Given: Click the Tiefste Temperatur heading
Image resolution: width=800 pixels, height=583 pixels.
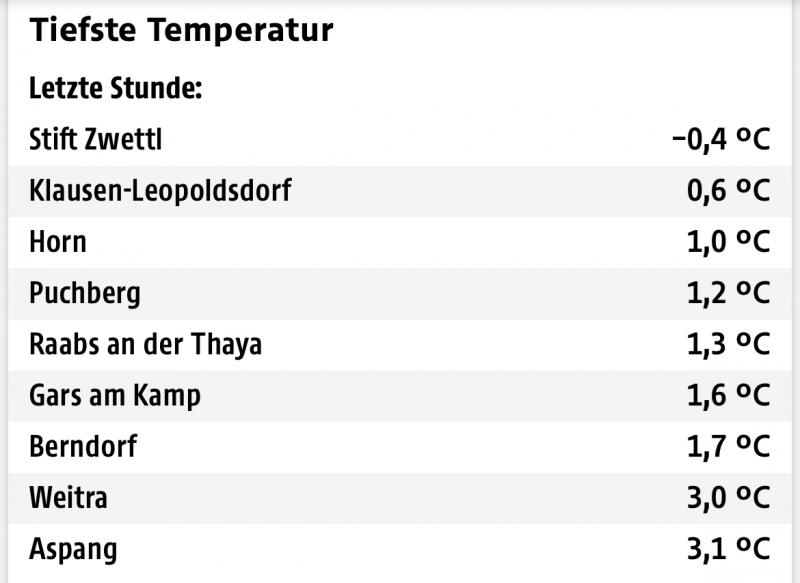Looking at the screenshot, I should point(181,31).
